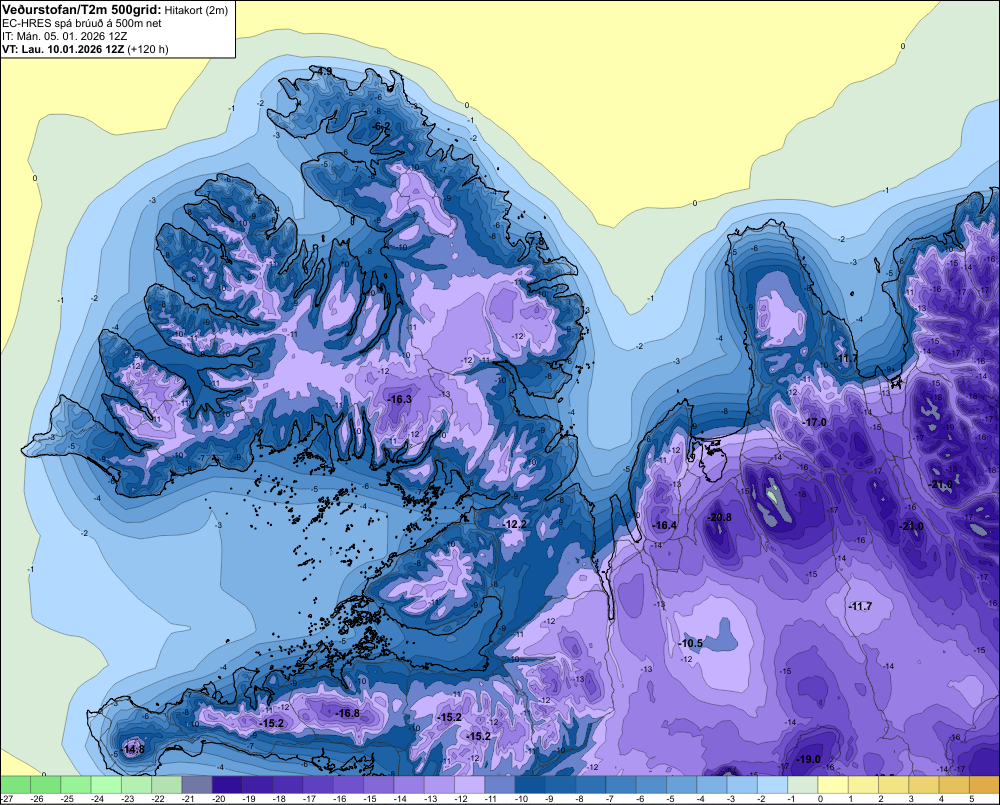Click the -19.0 temperature label near bottom

[809, 759]
